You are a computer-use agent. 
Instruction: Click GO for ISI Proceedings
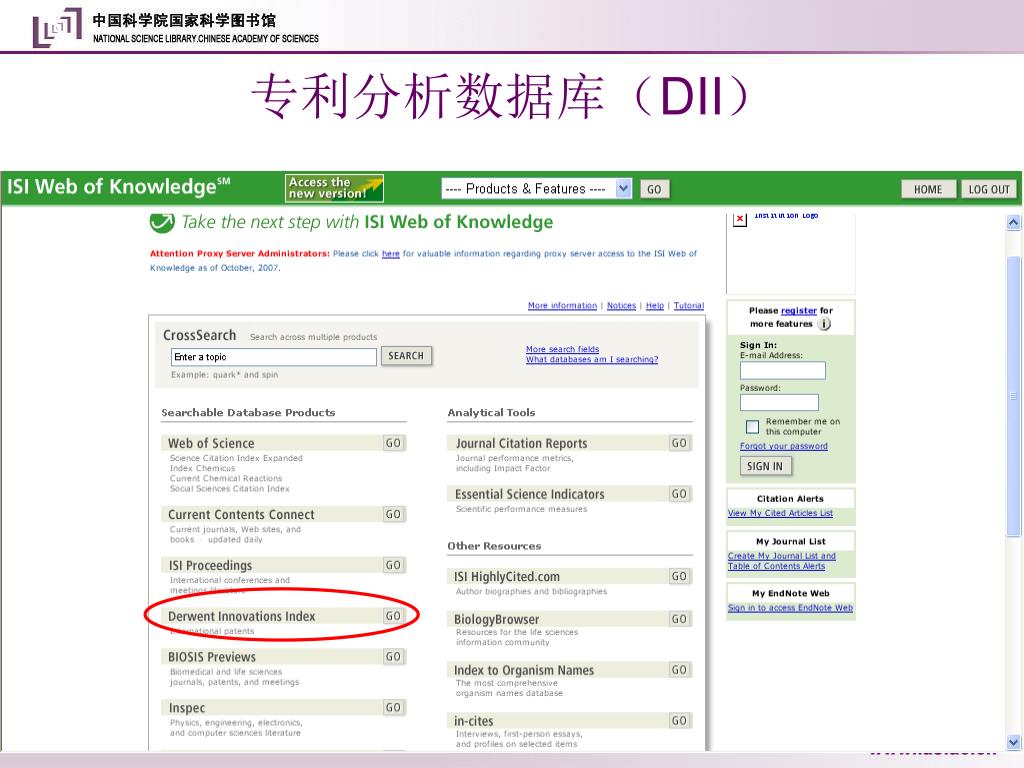click(x=393, y=565)
